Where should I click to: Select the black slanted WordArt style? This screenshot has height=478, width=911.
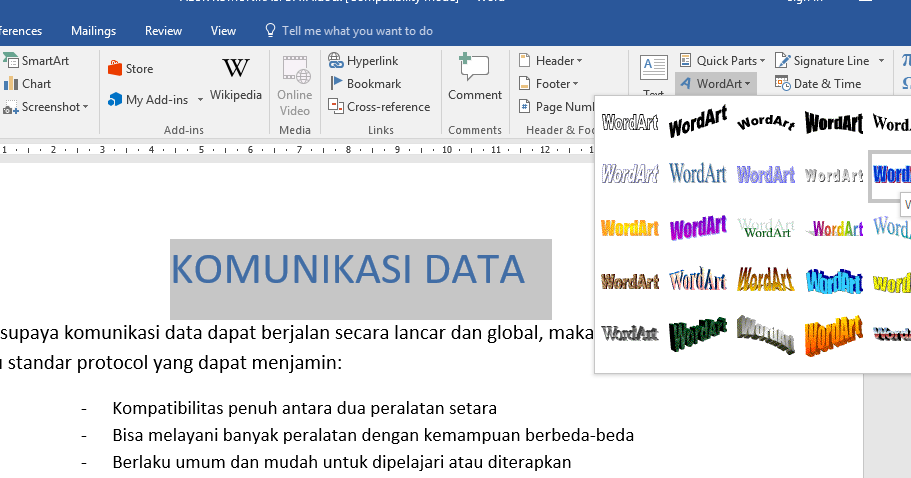pyautogui.click(x=698, y=122)
